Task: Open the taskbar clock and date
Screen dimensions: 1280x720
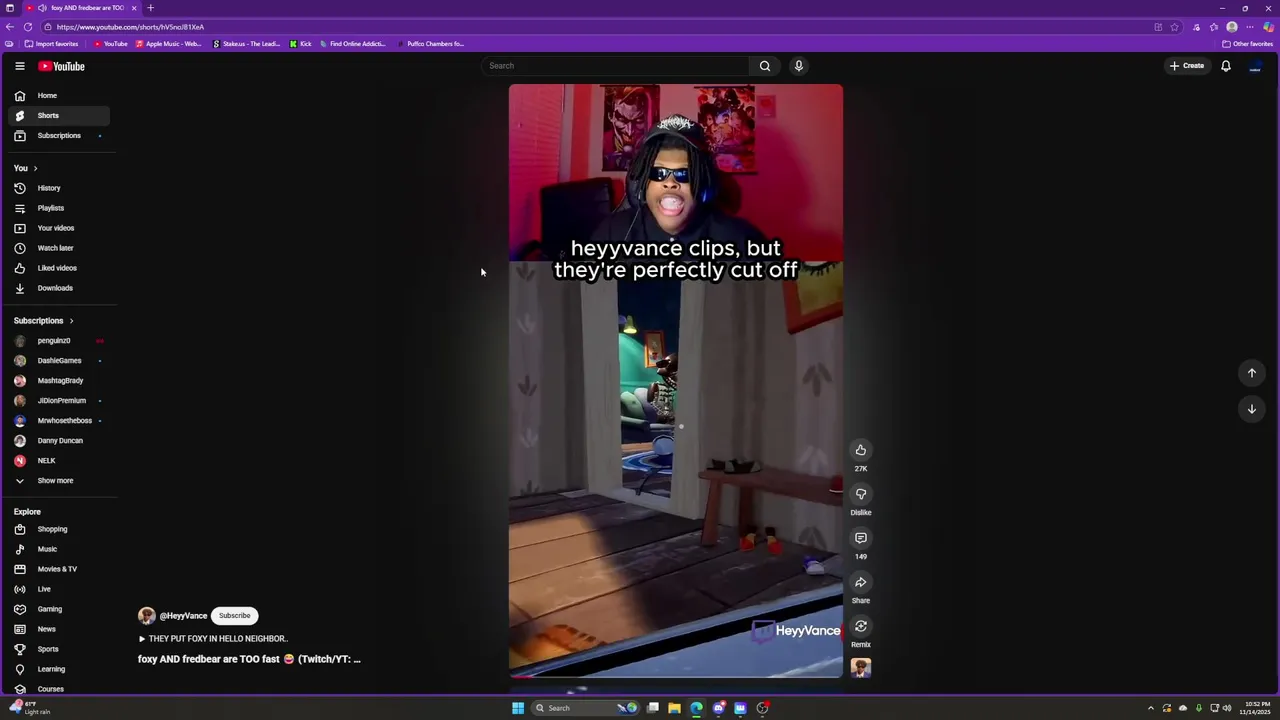Action: (x=1257, y=708)
